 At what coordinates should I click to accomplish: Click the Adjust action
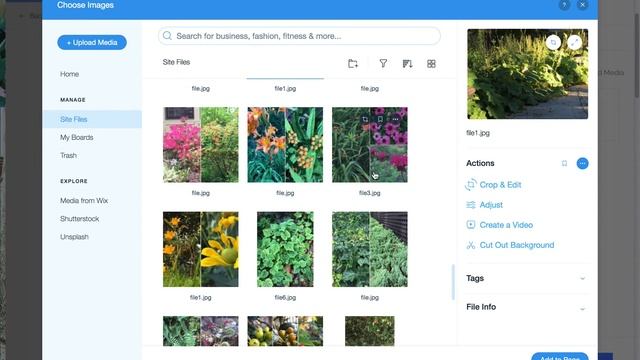[x=491, y=205]
